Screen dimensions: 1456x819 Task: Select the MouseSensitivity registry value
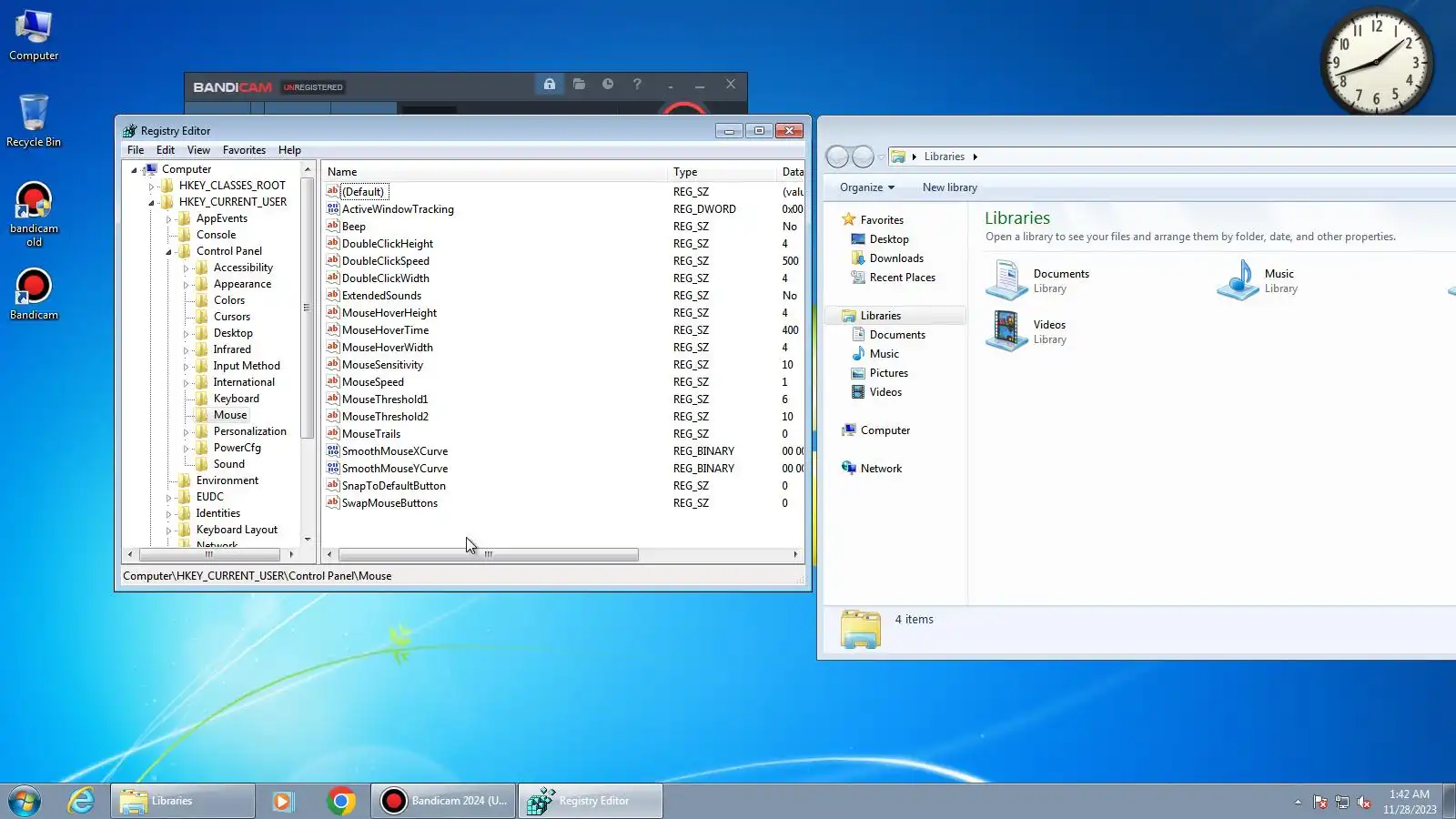click(x=382, y=365)
